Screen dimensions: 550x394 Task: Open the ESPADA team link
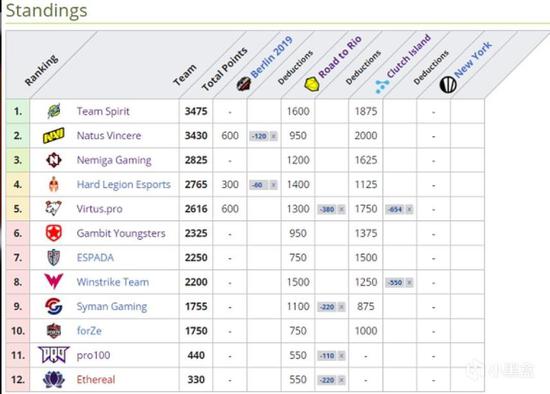[x=95, y=258]
